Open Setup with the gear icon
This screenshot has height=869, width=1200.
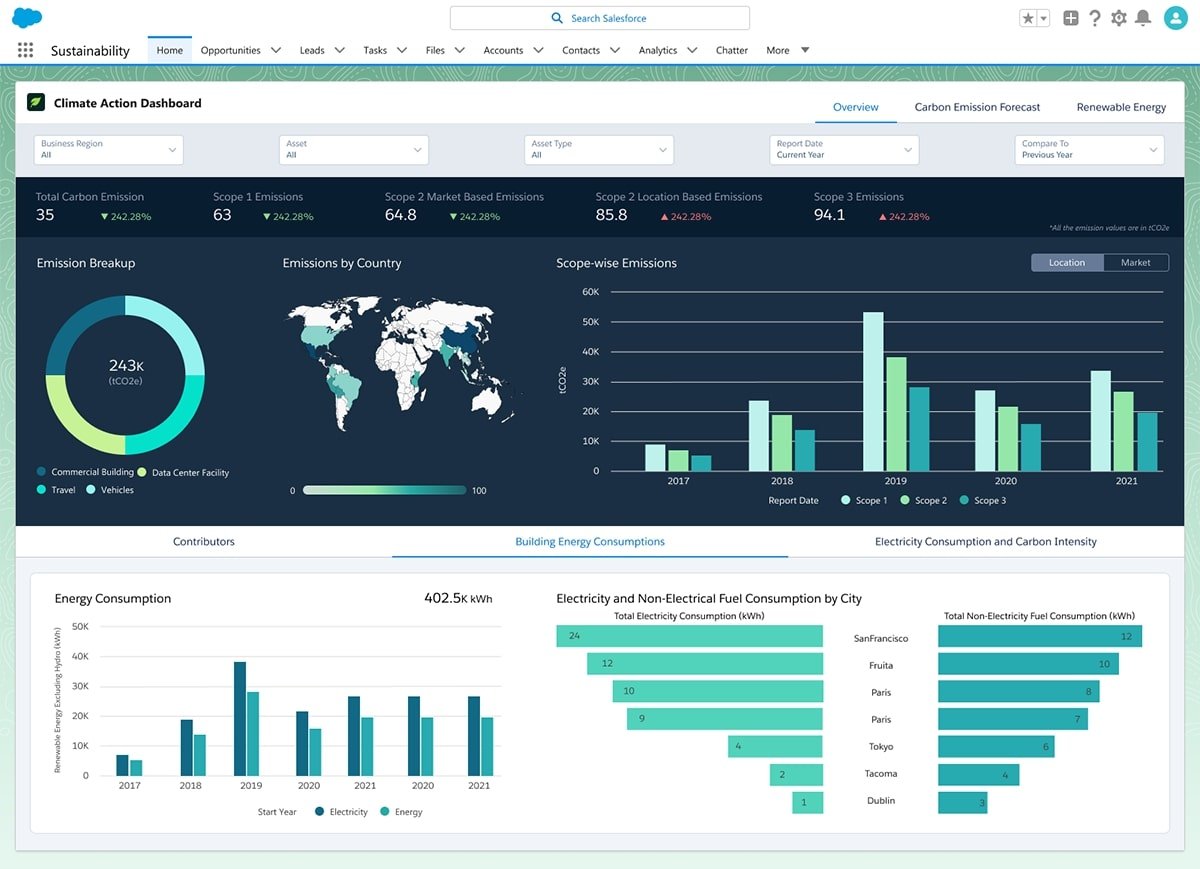click(1118, 17)
